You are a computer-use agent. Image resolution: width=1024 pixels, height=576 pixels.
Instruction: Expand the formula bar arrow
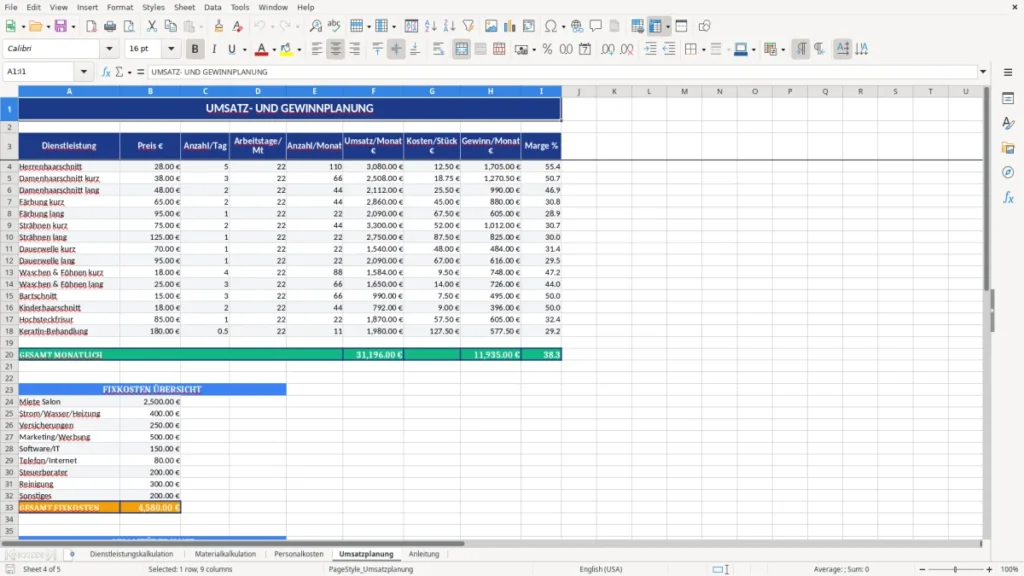tap(982, 72)
